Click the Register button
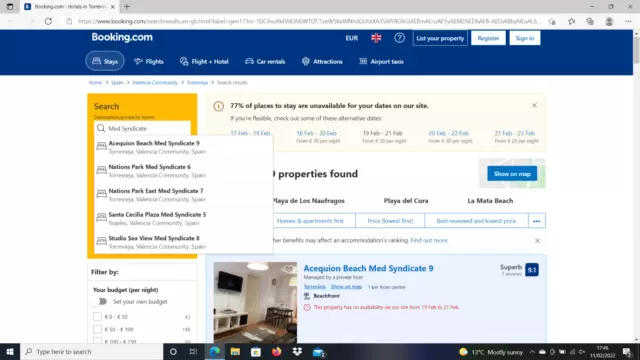Image resolution: width=640 pixels, height=360 pixels. click(488, 38)
